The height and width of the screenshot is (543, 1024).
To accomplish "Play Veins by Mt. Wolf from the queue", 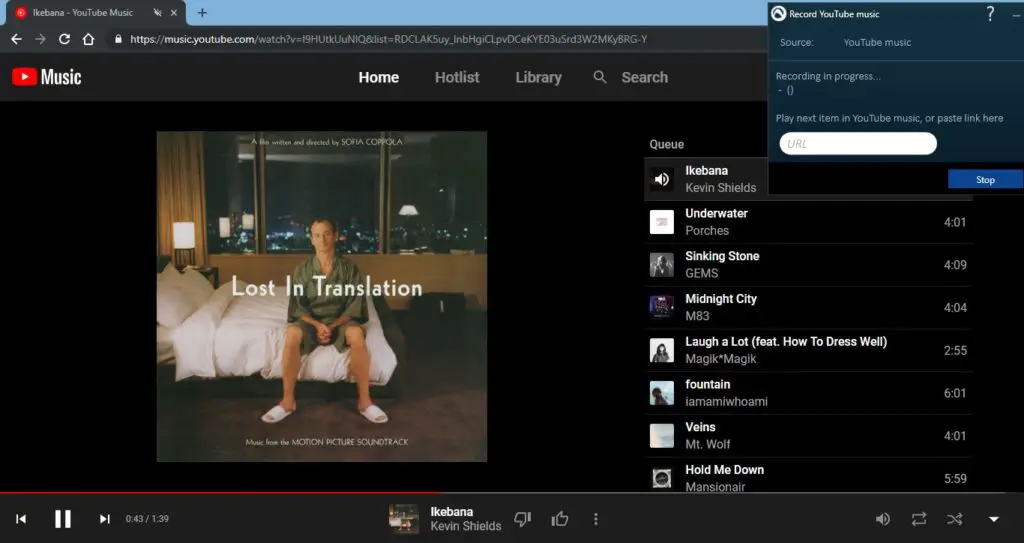I will tap(808, 436).
